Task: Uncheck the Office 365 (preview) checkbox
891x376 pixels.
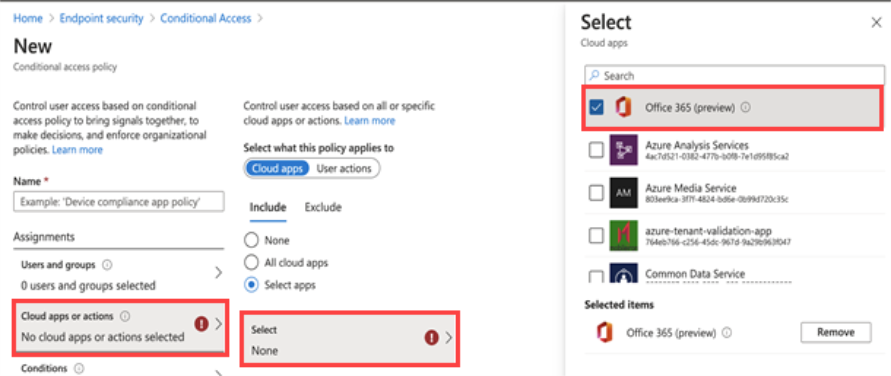Action: point(596,107)
